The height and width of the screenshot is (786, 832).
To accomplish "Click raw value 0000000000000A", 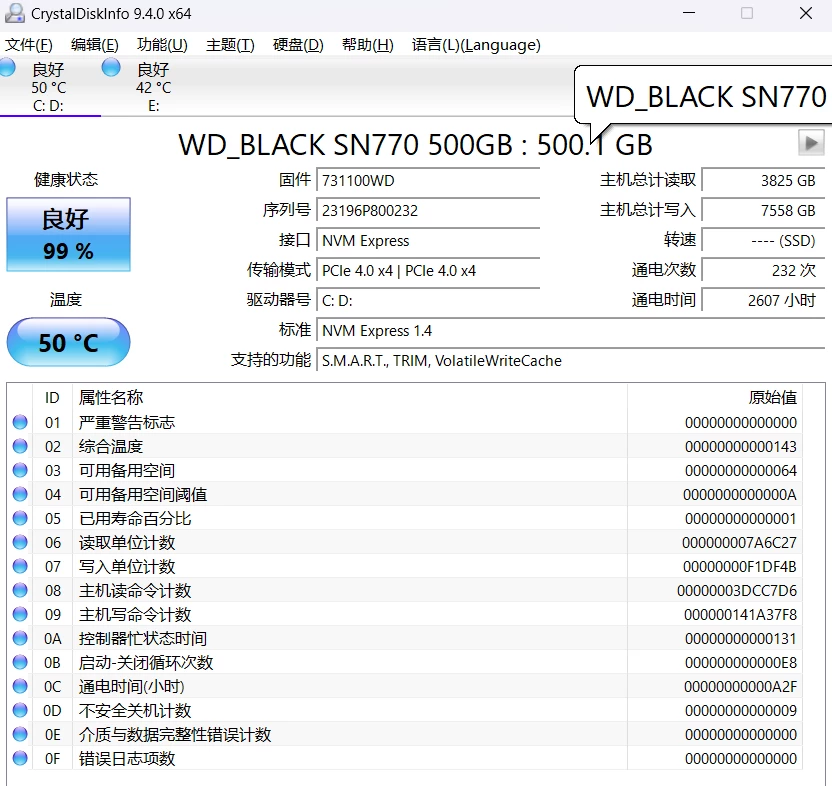I will 740,495.
